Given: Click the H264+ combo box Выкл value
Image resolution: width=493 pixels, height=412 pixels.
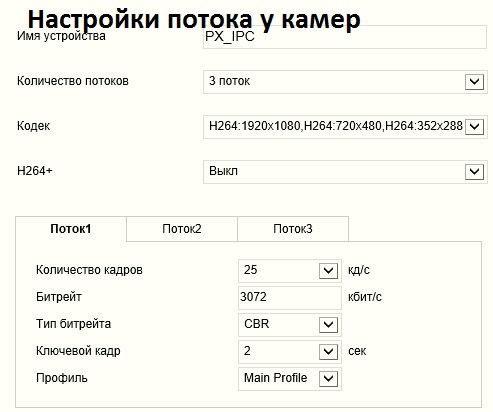Looking at the screenshot, I should (223, 171).
